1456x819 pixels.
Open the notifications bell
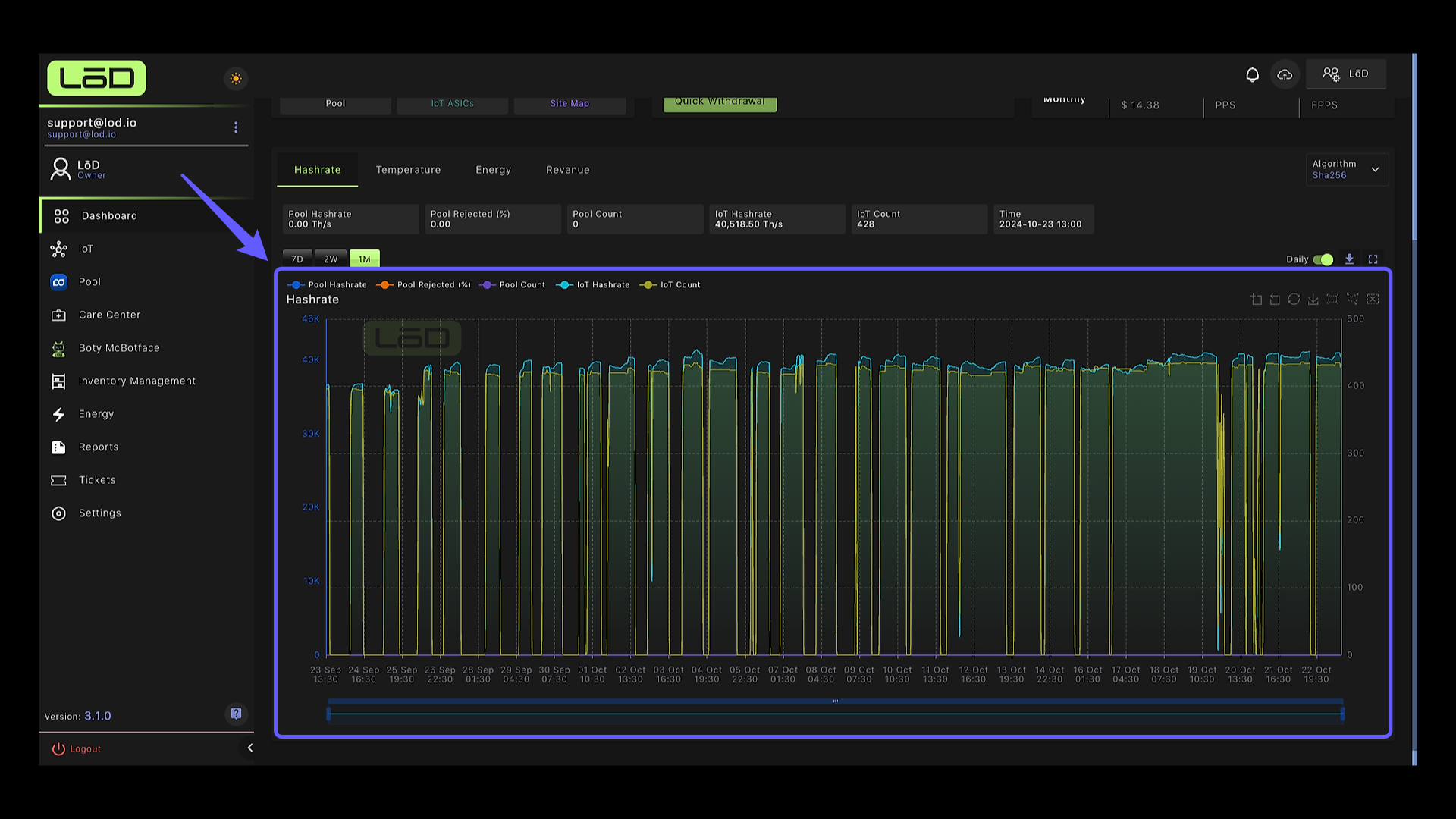(x=1252, y=74)
